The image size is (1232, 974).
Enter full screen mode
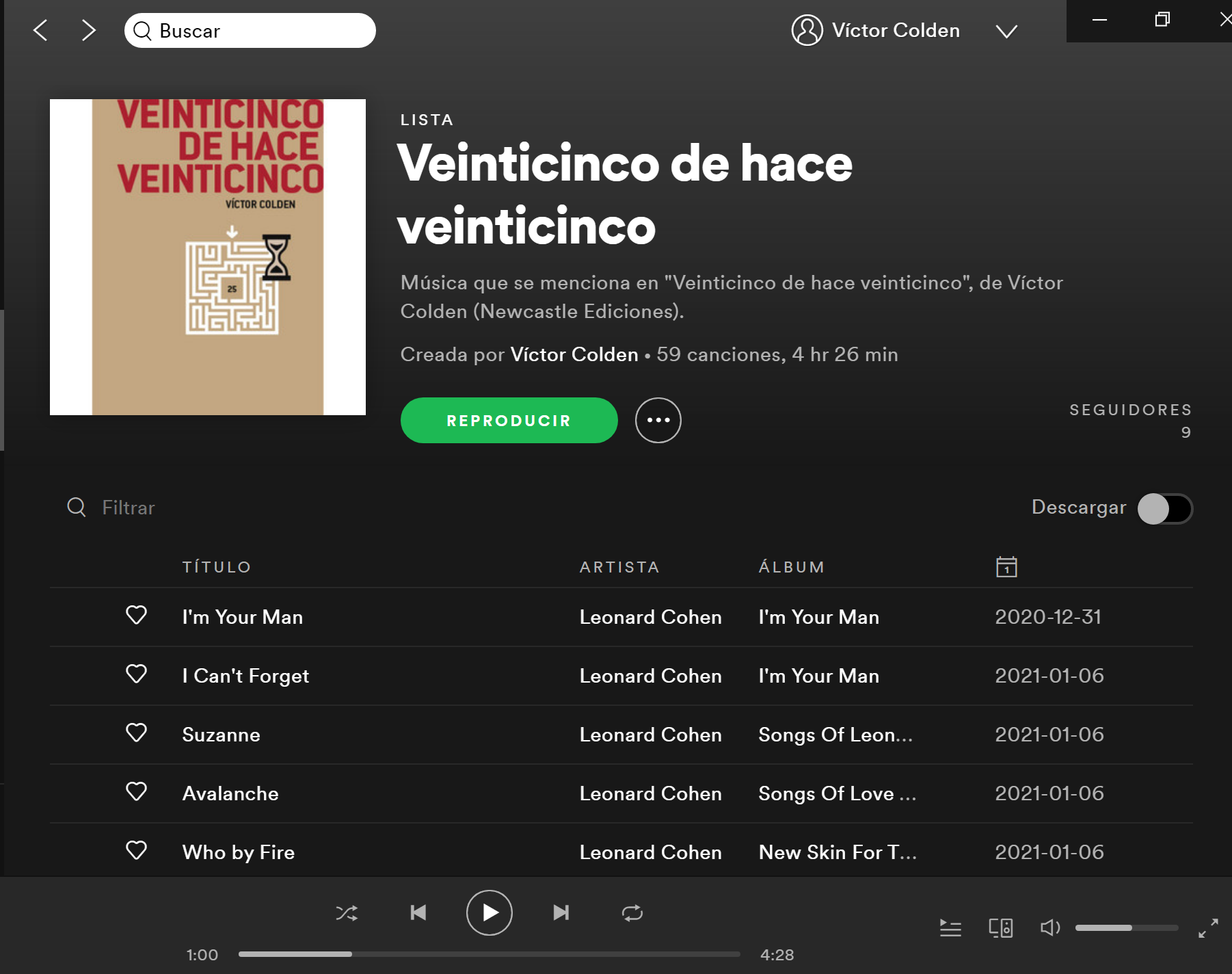(x=1208, y=928)
